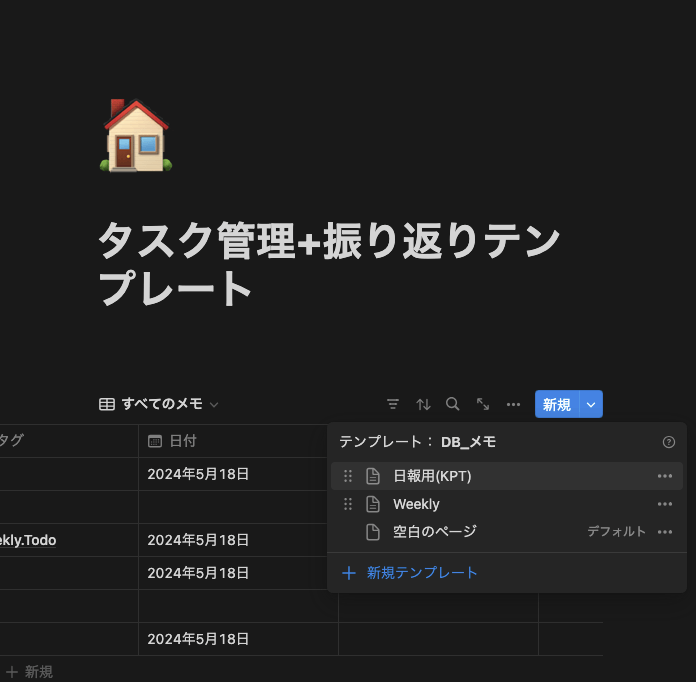Open options for Weekly template
Screen dimensions: 696x682
point(664,504)
